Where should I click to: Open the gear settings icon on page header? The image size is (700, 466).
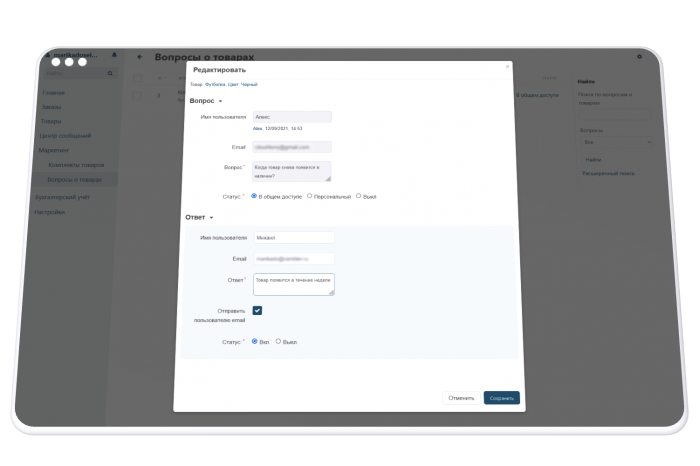click(639, 57)
